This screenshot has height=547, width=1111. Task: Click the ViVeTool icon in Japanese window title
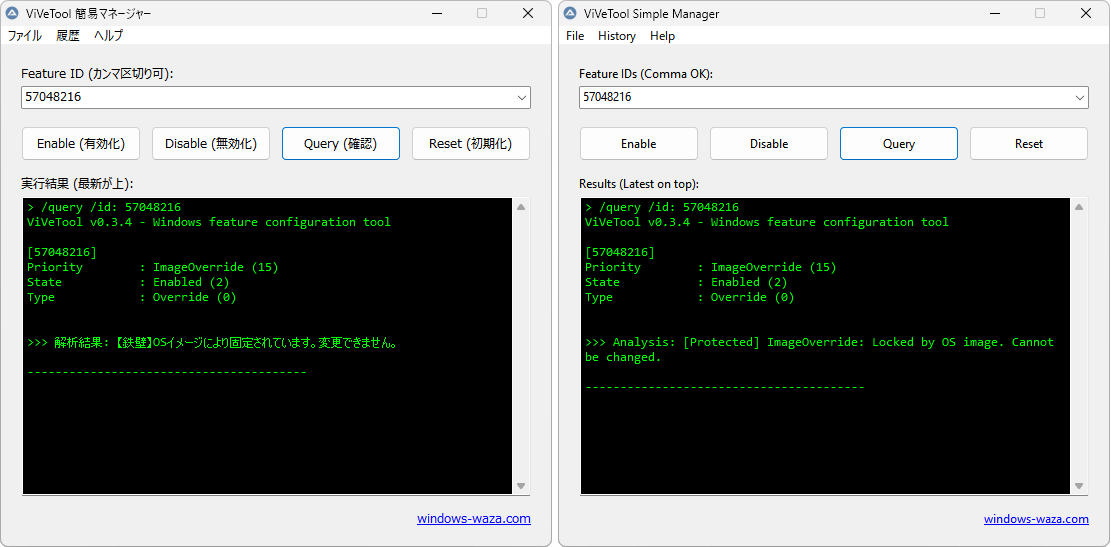pos(12,14)
